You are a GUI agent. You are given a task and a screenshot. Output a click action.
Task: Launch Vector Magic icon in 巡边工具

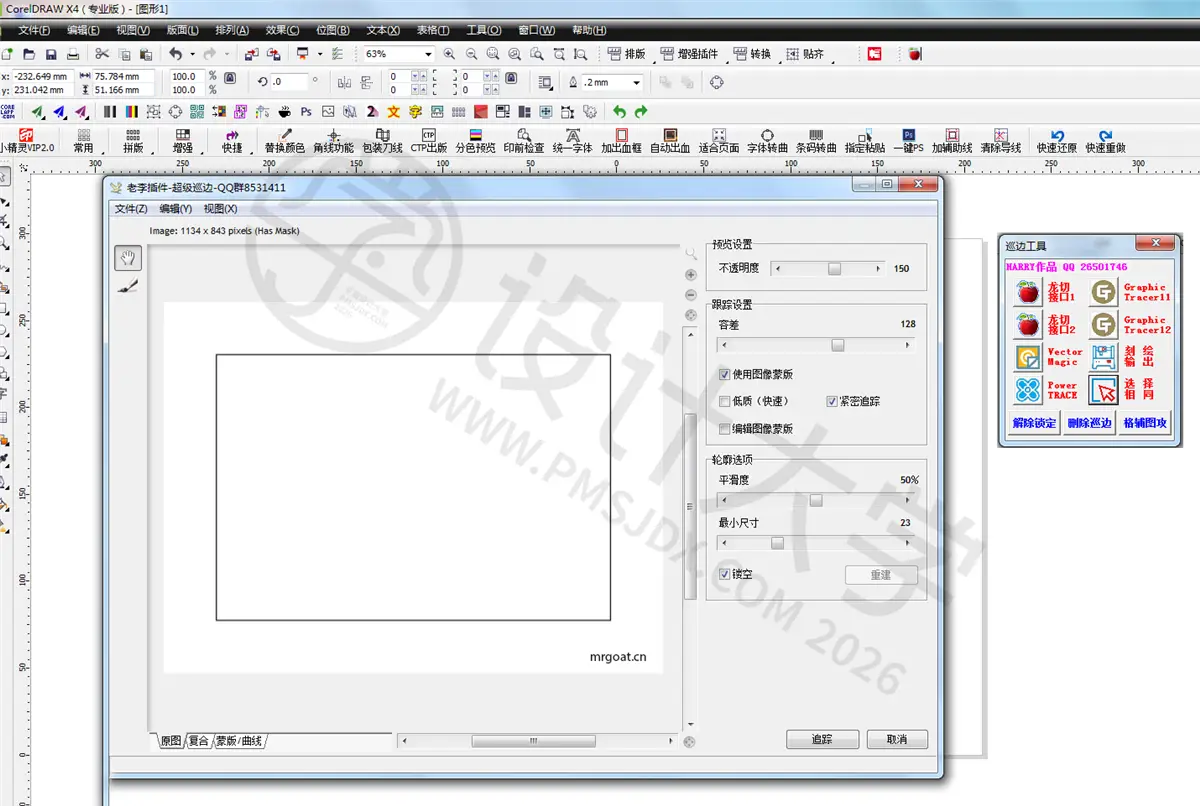click(1027, 358)
